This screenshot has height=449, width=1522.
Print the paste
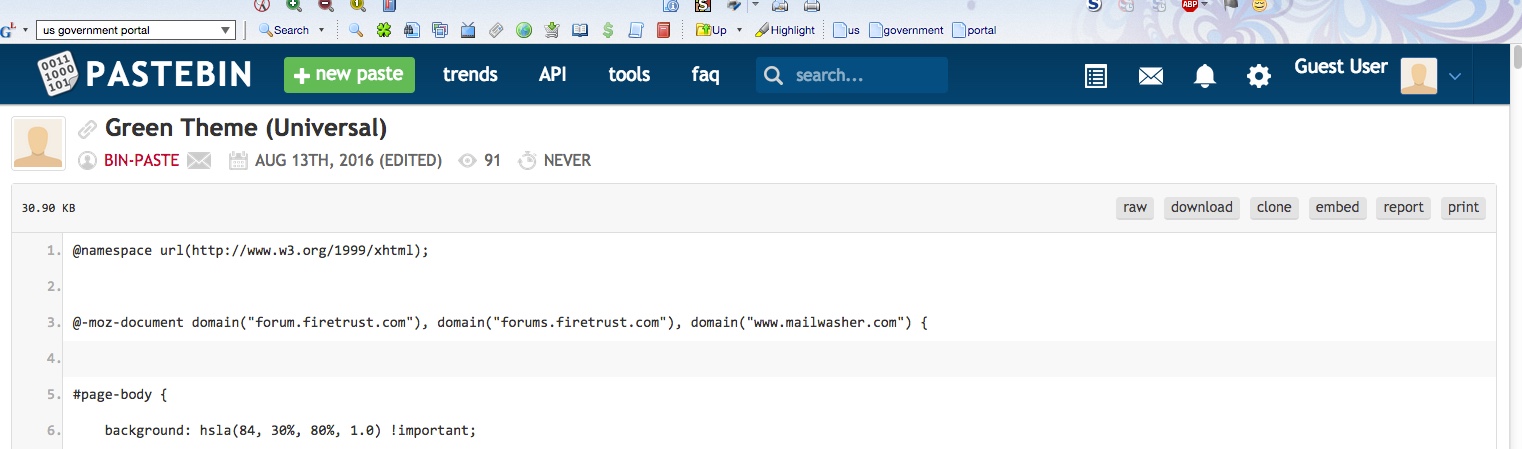(x=1463, y=207)
